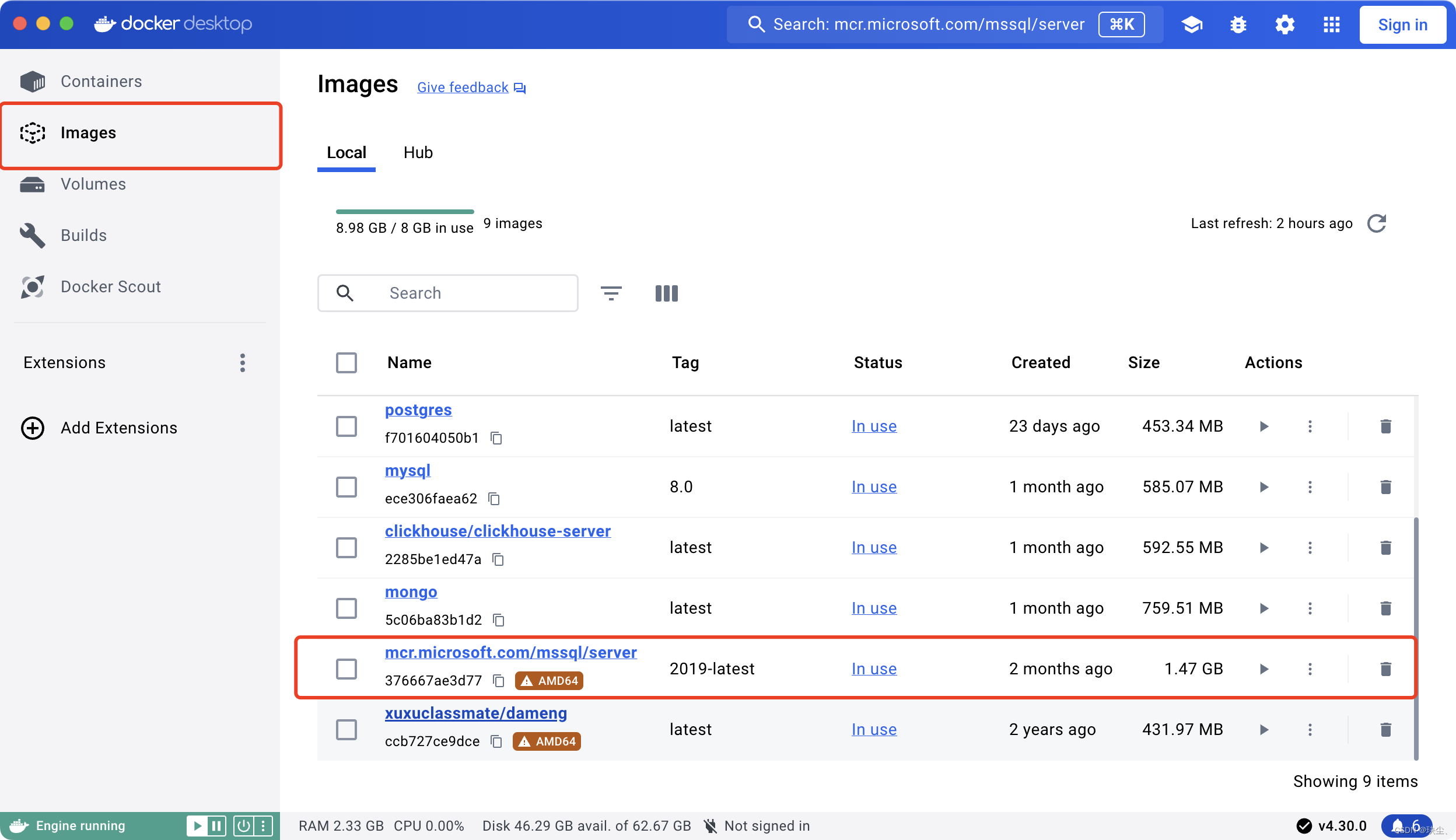Screen dimensions: 1456x840
Task: Run the clickhouse-server image
Action: [1264, 548]
